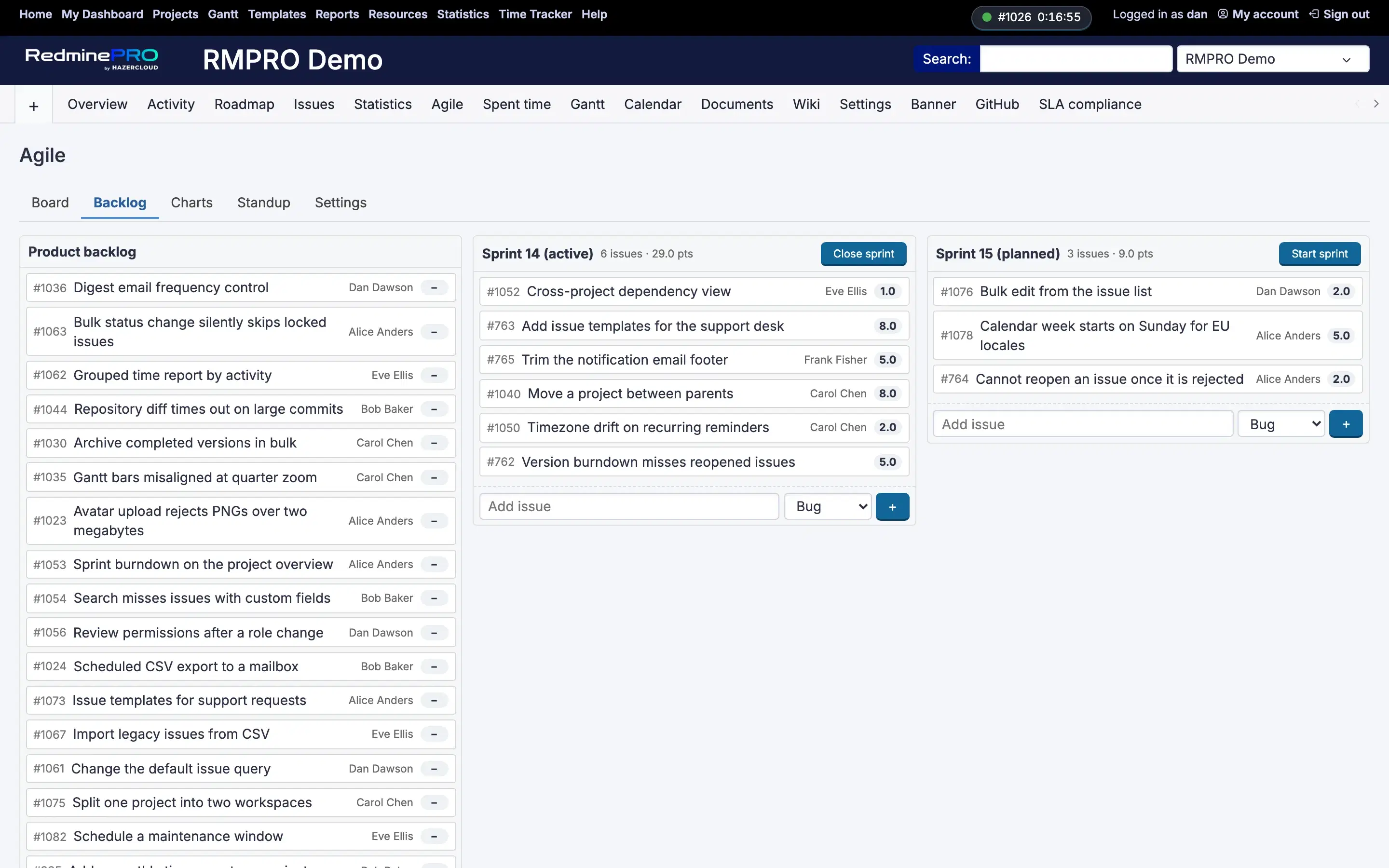Click the points badge of issue #1036
1389x868 pixels.
click(x=434, y=287)
